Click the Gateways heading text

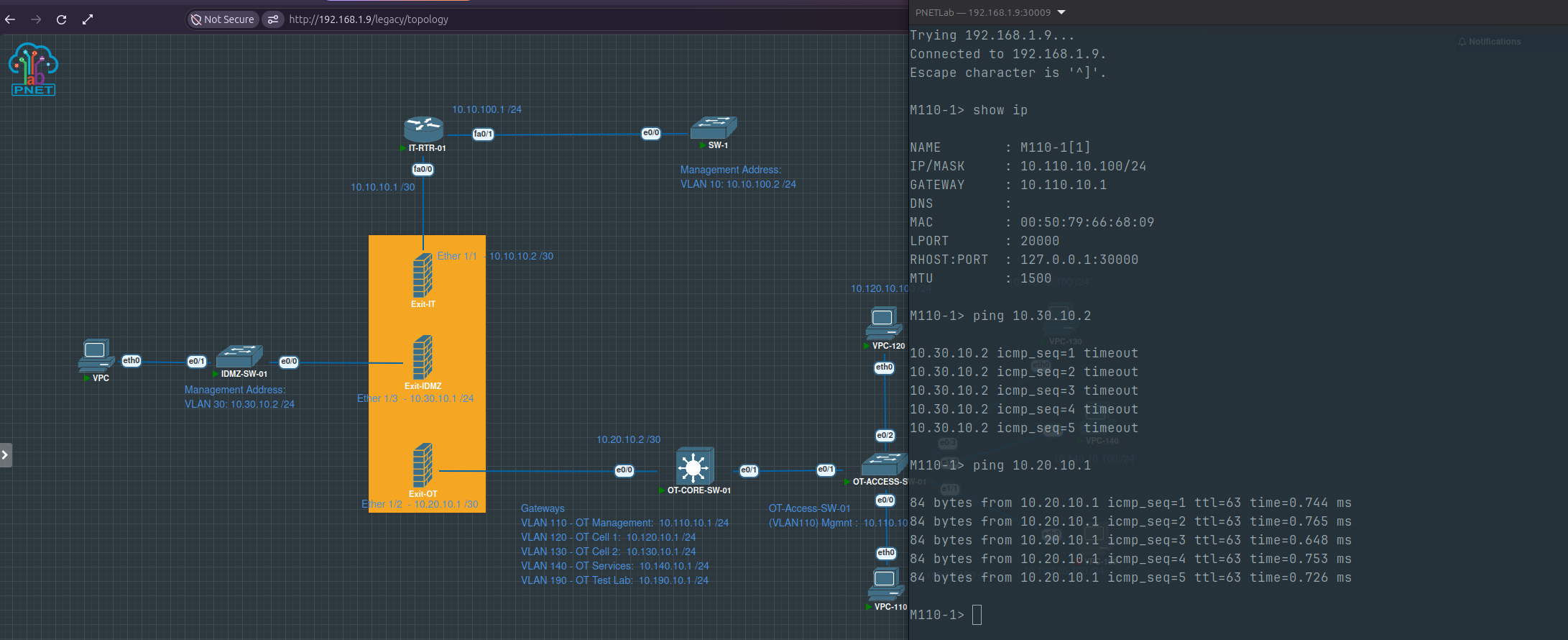click(543, 508)
